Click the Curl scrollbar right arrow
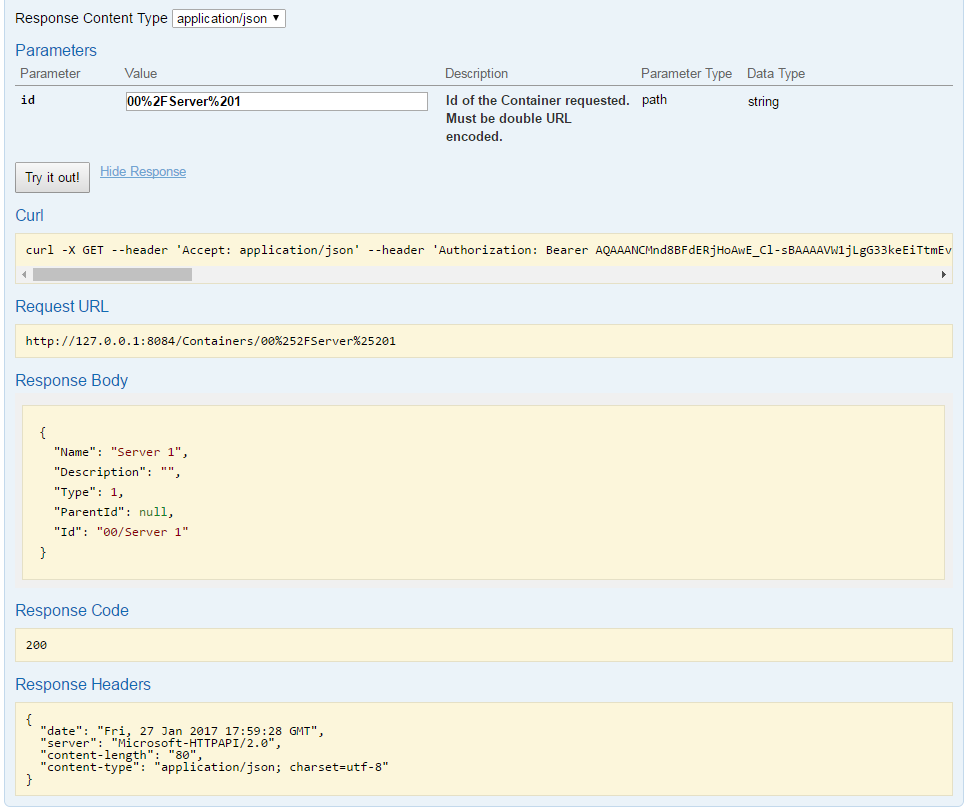Viewport: 972px width, 812px height. pos(943,274)
